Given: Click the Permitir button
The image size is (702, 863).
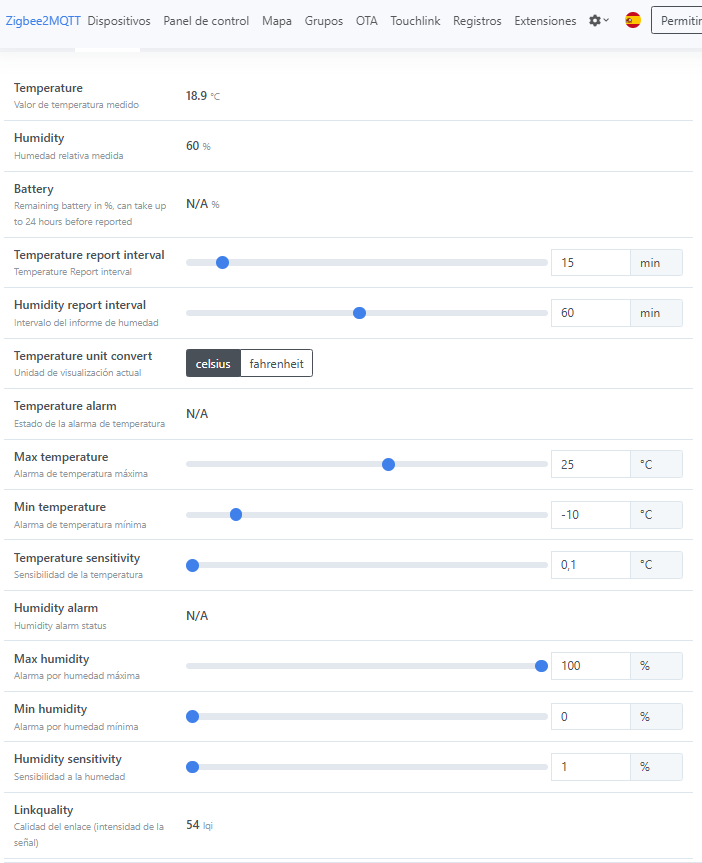Looking at the screenshot, I should (678, 20).
